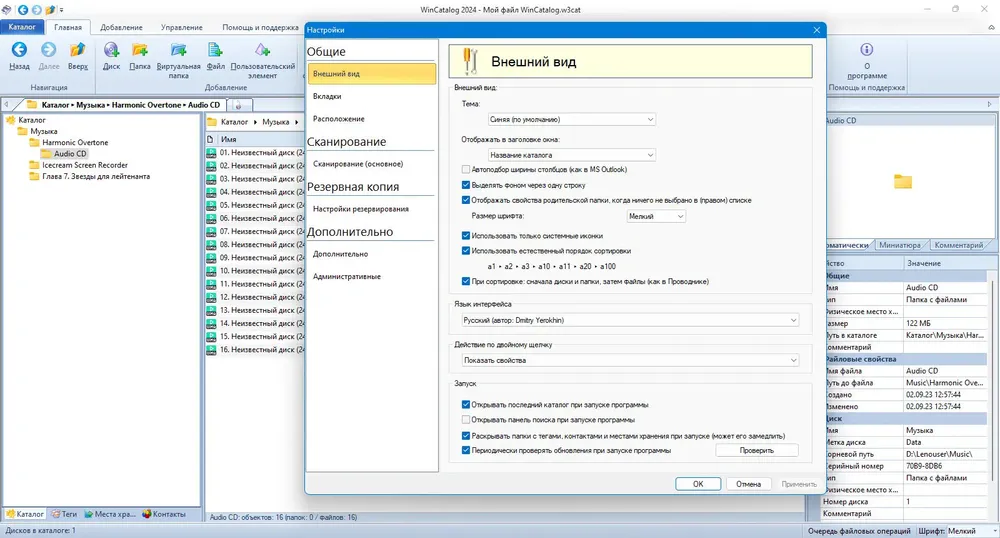This screenshot has width=1000, height=538.
Task: Switch to the Управление ribbon tab
Action: (x=182, y=27)
